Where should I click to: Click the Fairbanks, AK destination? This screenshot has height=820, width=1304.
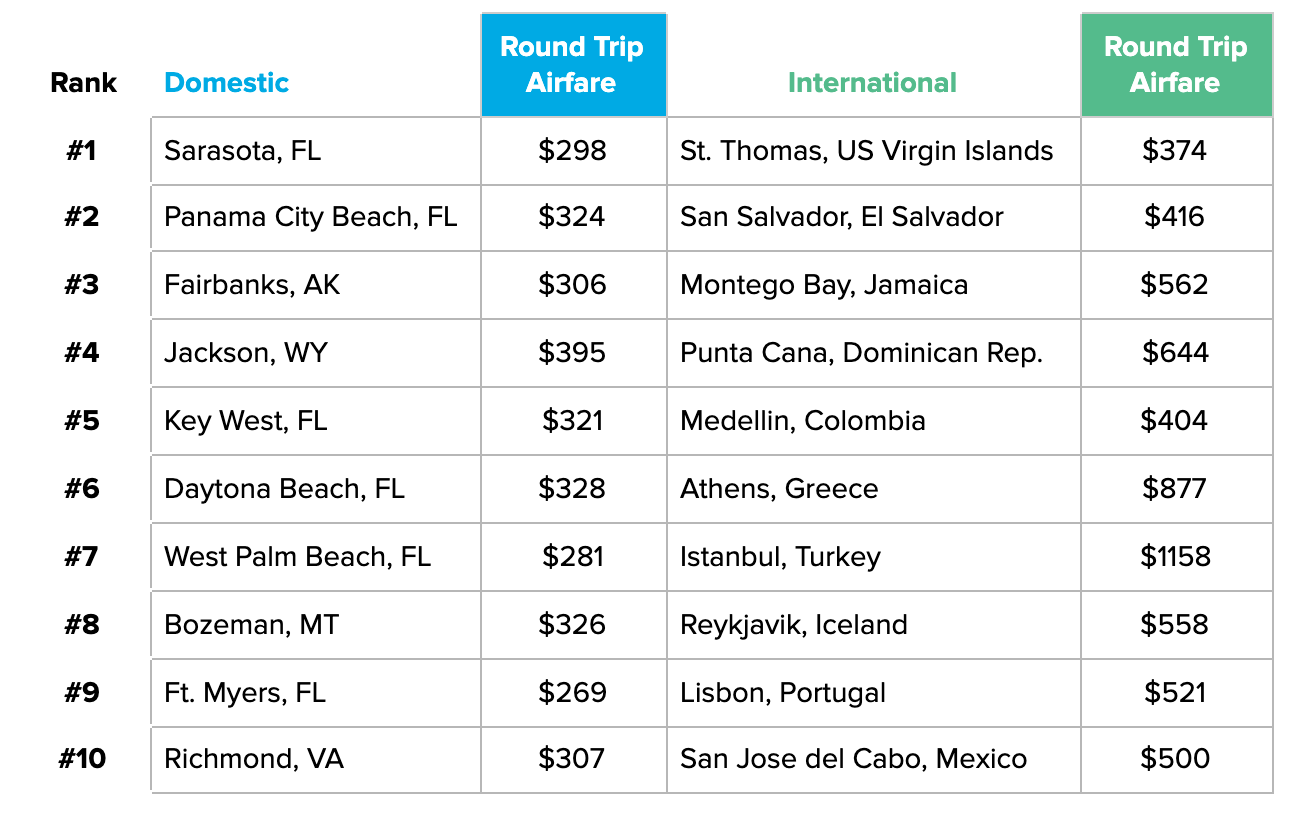(252, 285)
